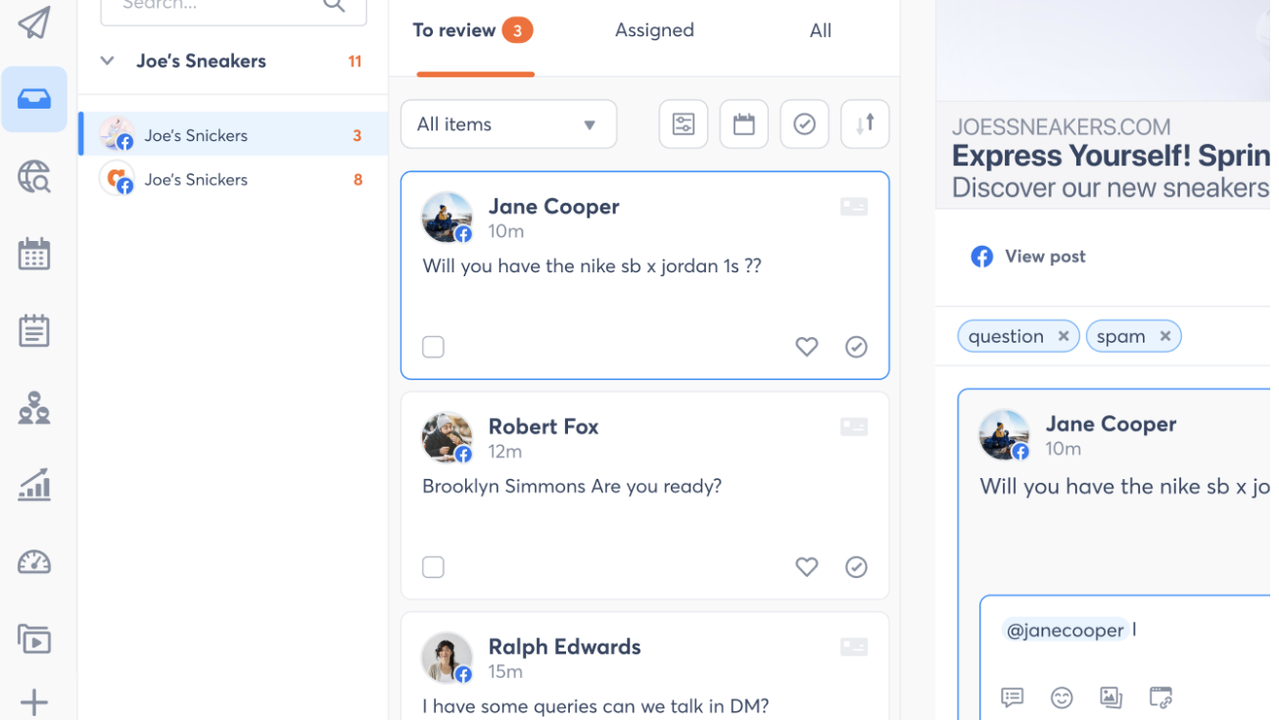This screenshot has height=720, width=1279.
Task: Open the globe search monitoring icon
Action: [34, 177]
